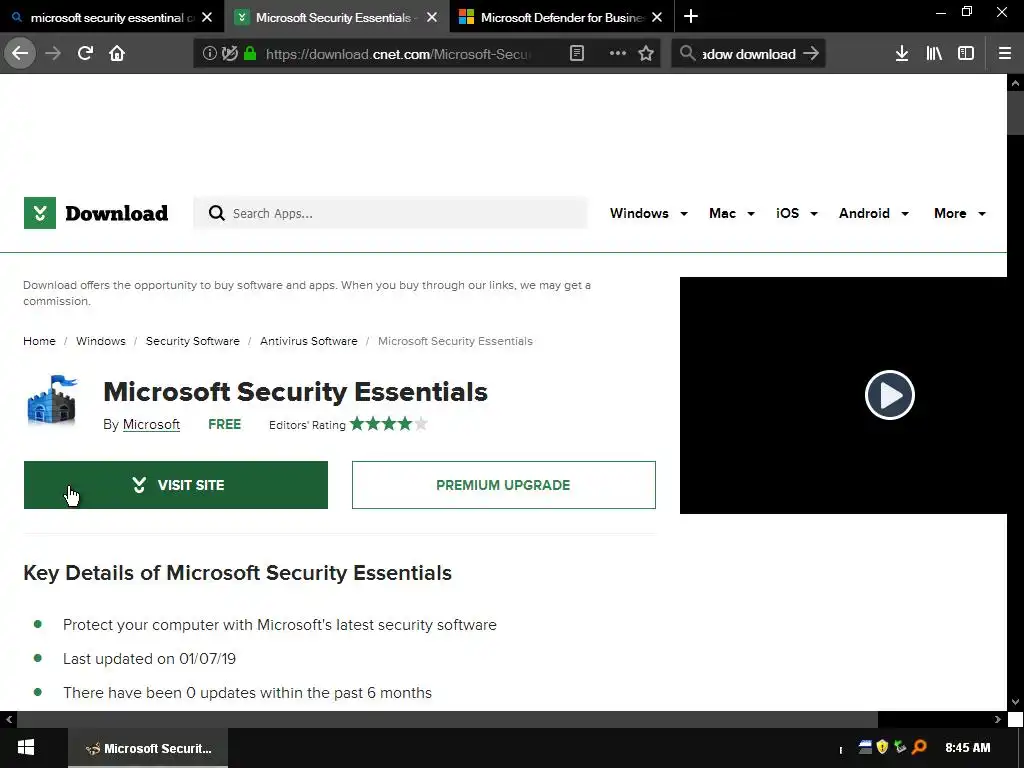Open Antivirus Software breadcrumb link
1024x768 pixels.
[309, 341]
